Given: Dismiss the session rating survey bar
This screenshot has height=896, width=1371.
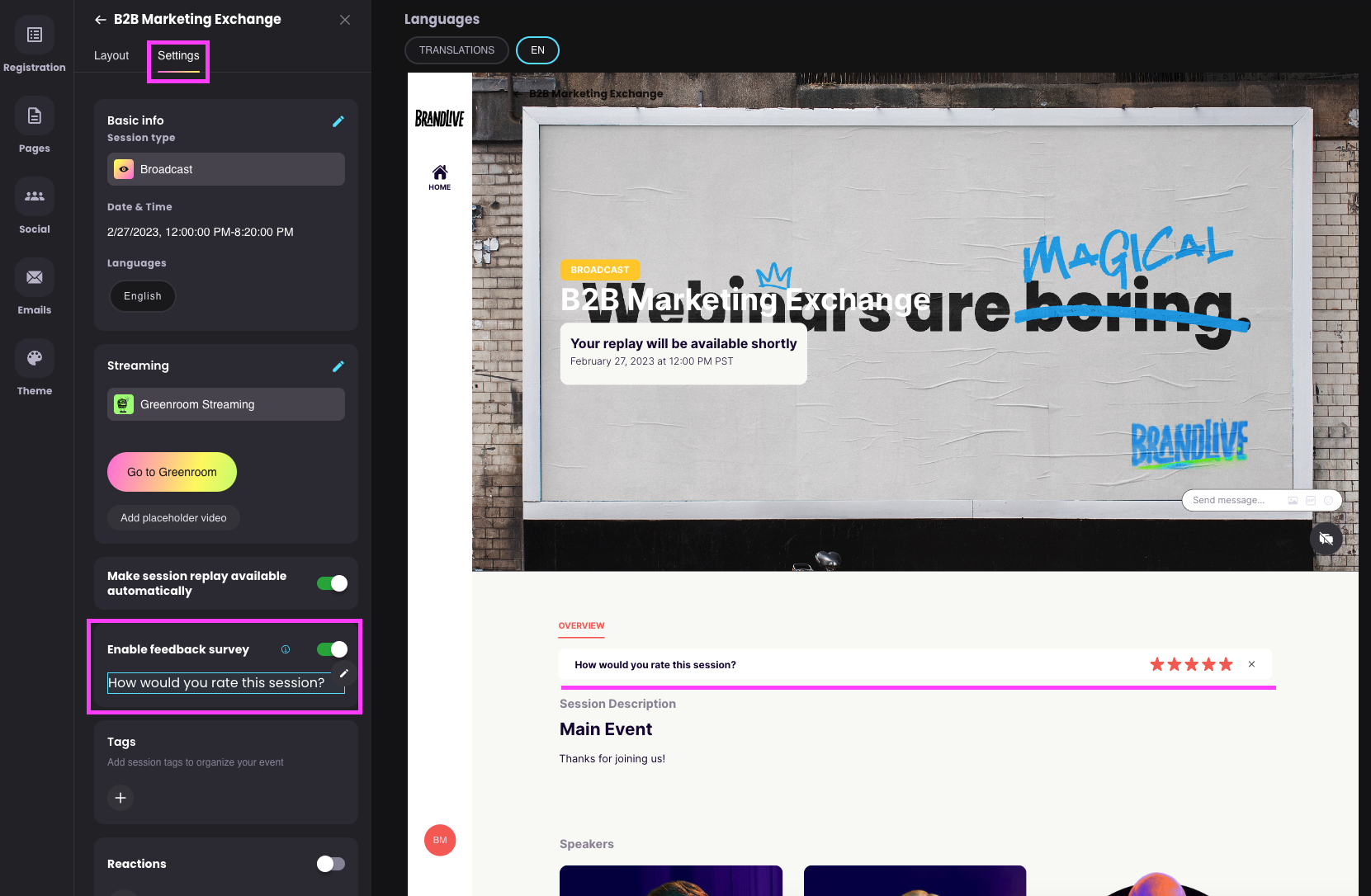Looking at the screenshot, I should click(x=1252, y=664).
